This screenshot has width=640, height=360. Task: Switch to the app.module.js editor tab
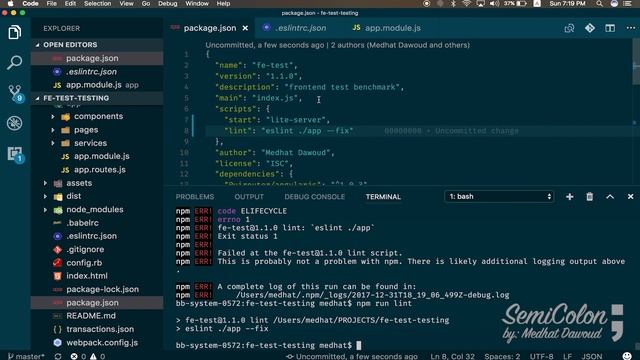(x=387, y=28)
